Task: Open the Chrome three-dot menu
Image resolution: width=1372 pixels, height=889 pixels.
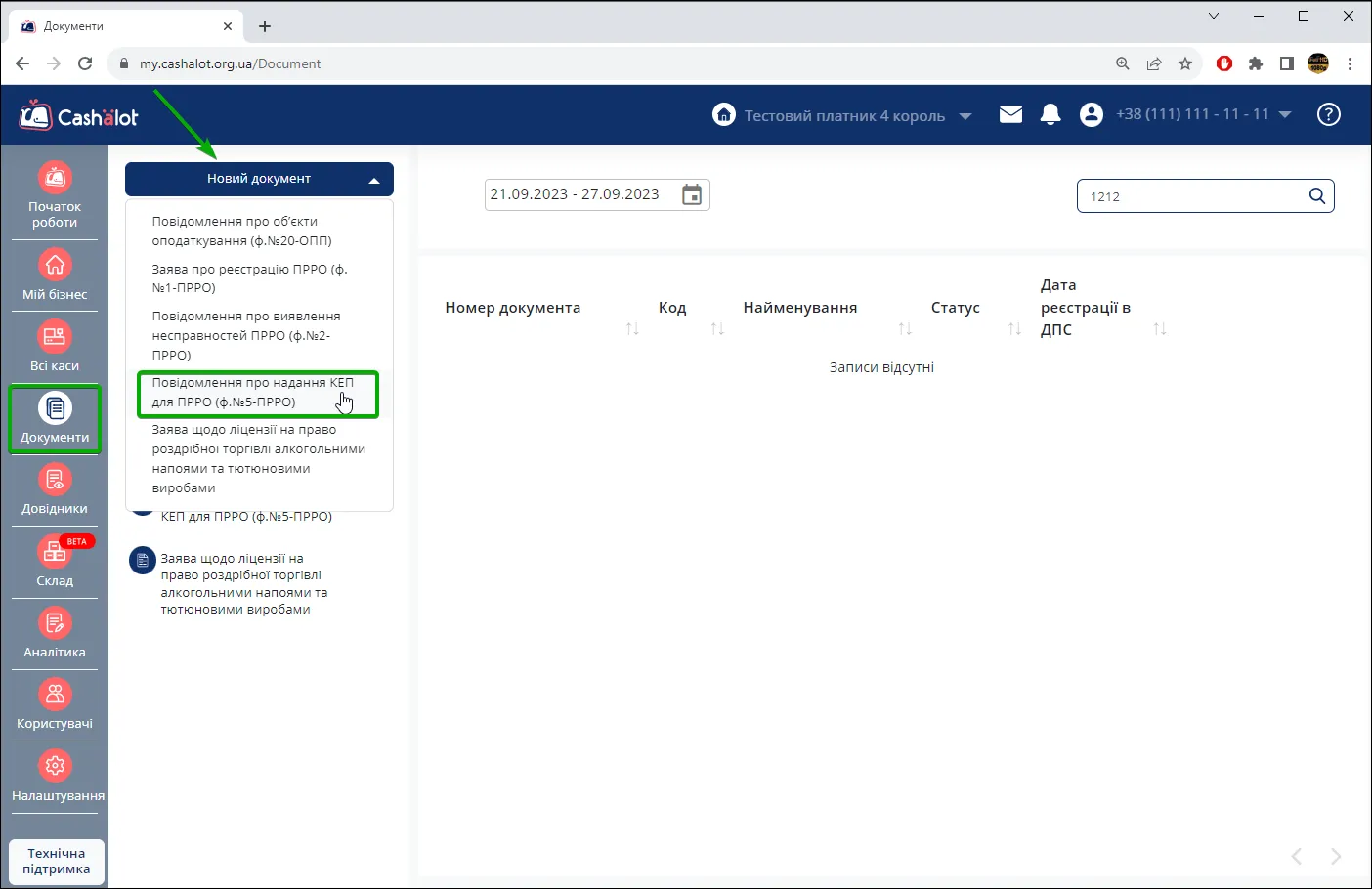Action: [x=1350, y=63]
